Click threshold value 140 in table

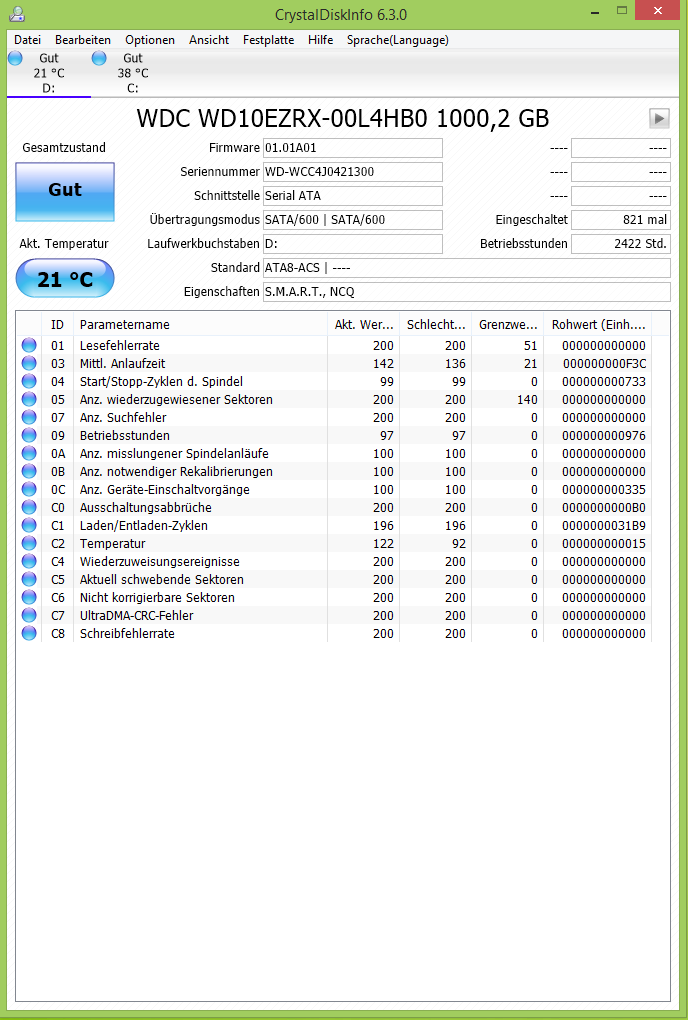coord(527,399)
